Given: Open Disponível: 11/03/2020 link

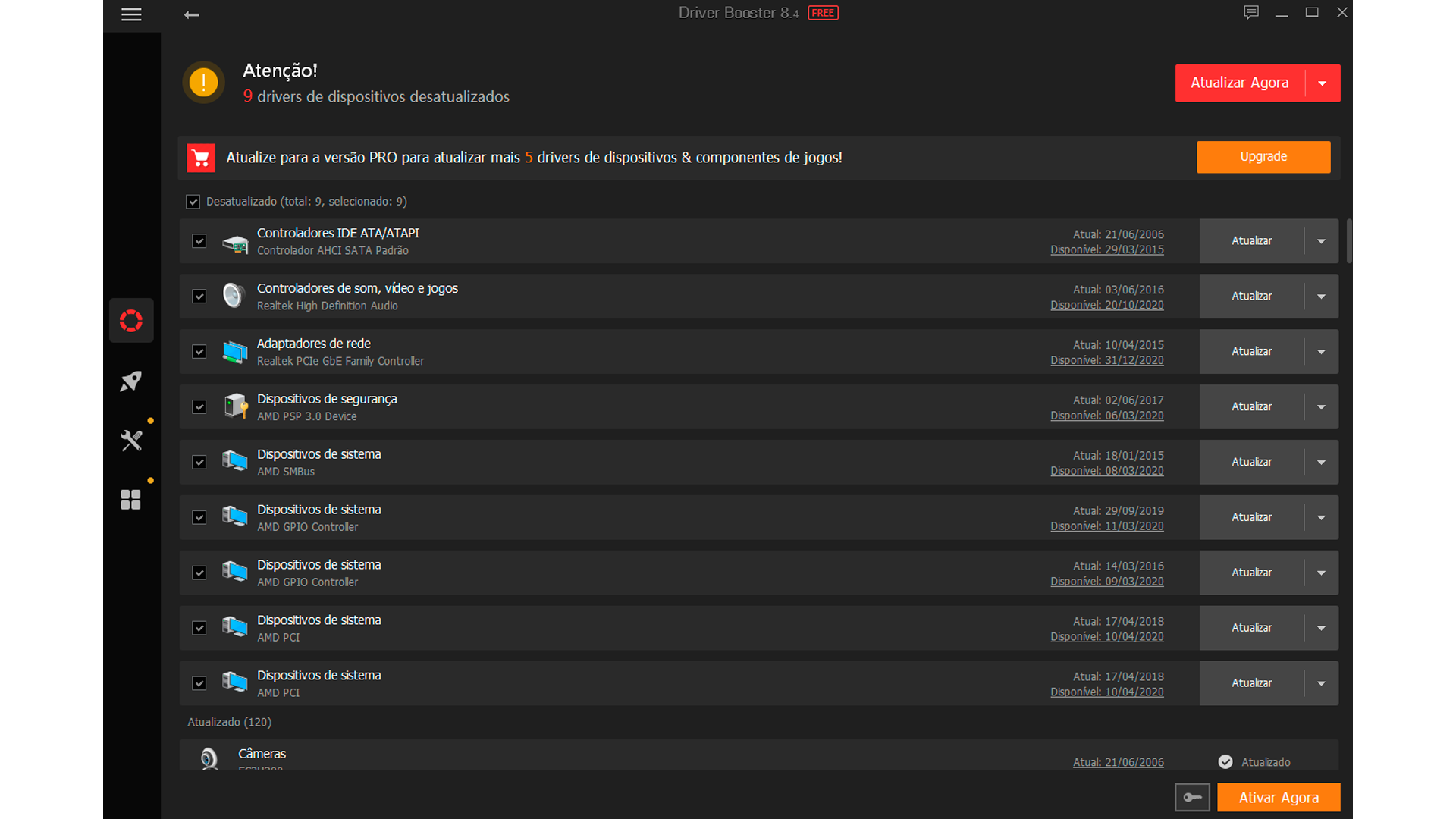Looking at the screenshot, I should [x=1107, y=527].
